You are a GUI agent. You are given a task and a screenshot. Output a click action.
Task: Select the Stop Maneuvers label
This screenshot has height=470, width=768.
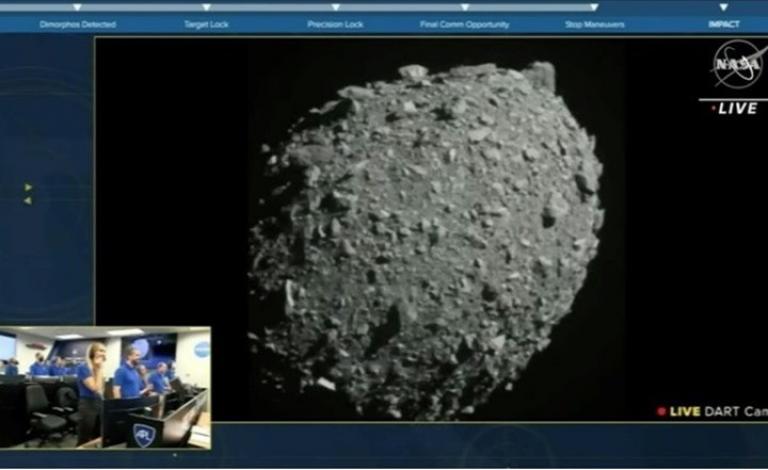595,24
